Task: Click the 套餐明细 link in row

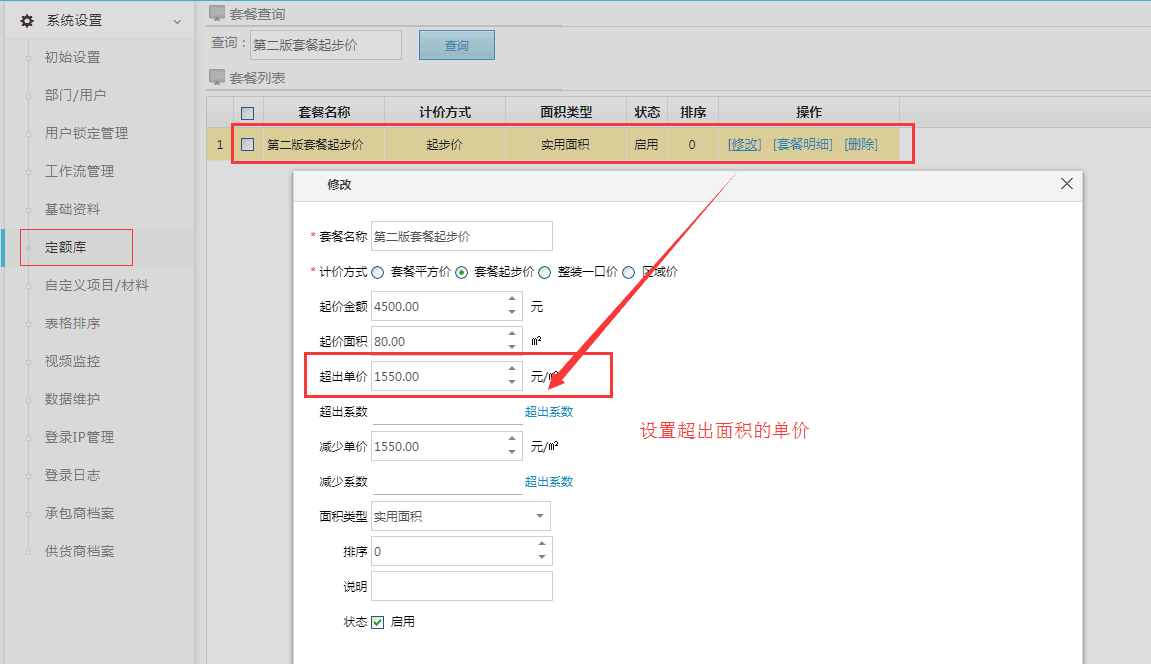Action: coord(802,144)
